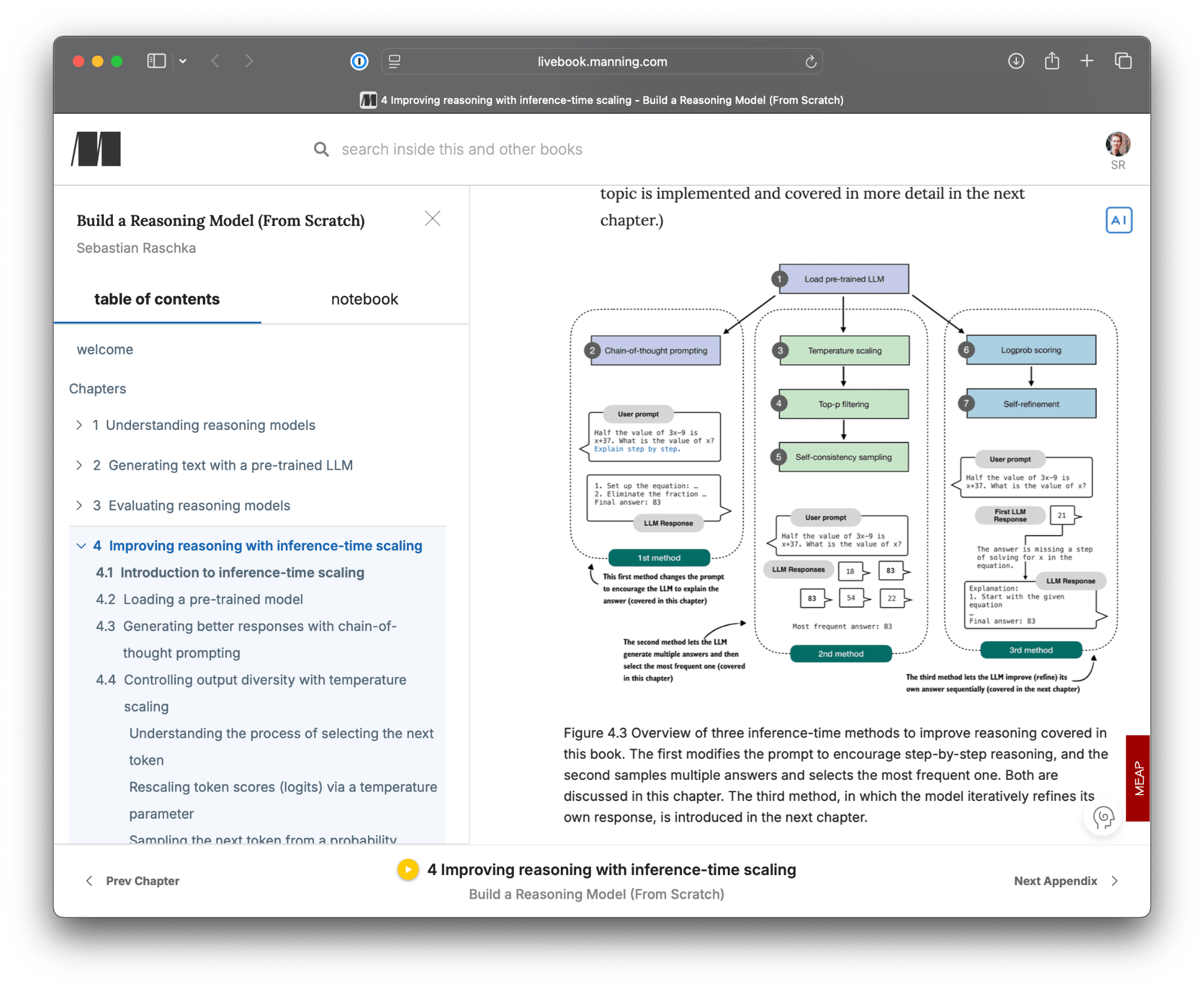This screenshot has height=988, width=1204.
Task: Open the 1Password extension icon
Action: pos(359,61)
